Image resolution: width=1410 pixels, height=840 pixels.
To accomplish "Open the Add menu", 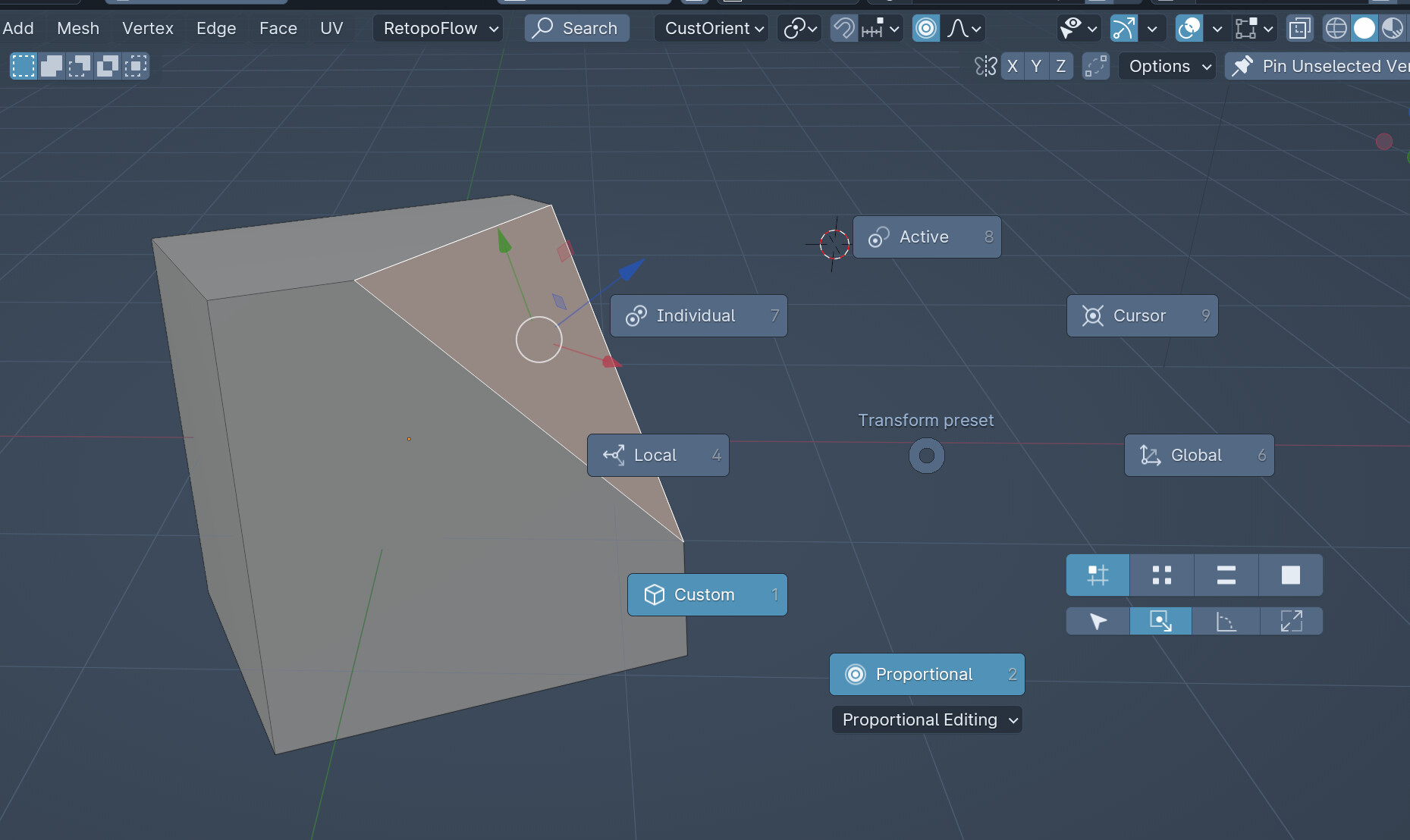I will (18, 29).
